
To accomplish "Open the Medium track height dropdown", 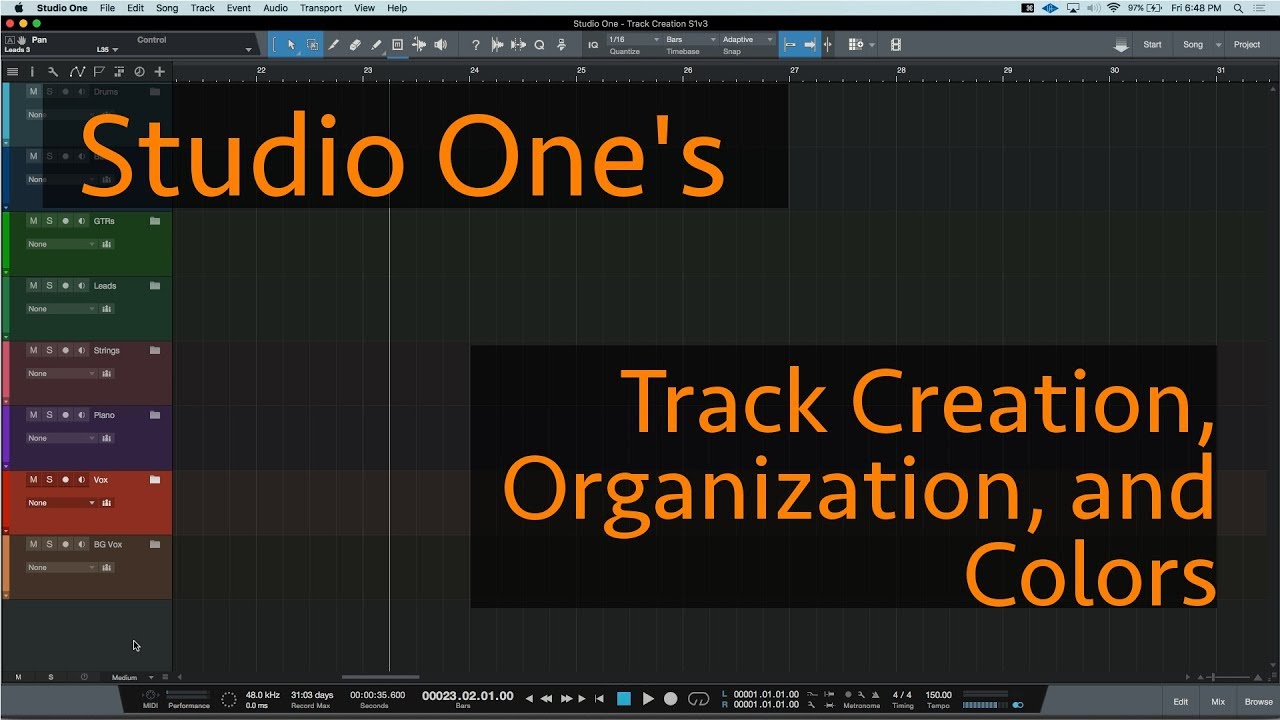I will [131, 677].
